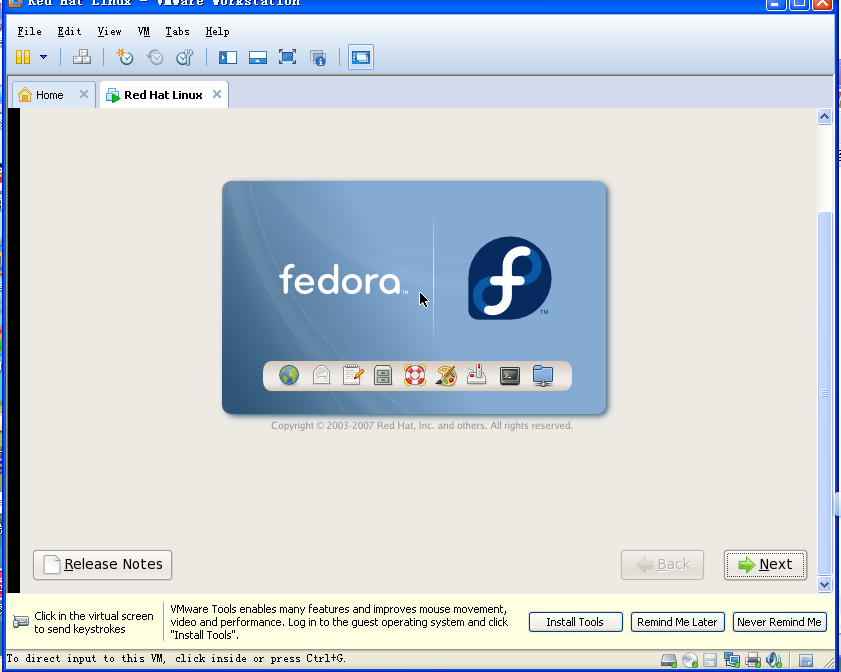Enter full screen mode
The height and width of the screenshot is (672, 841).
288,57
